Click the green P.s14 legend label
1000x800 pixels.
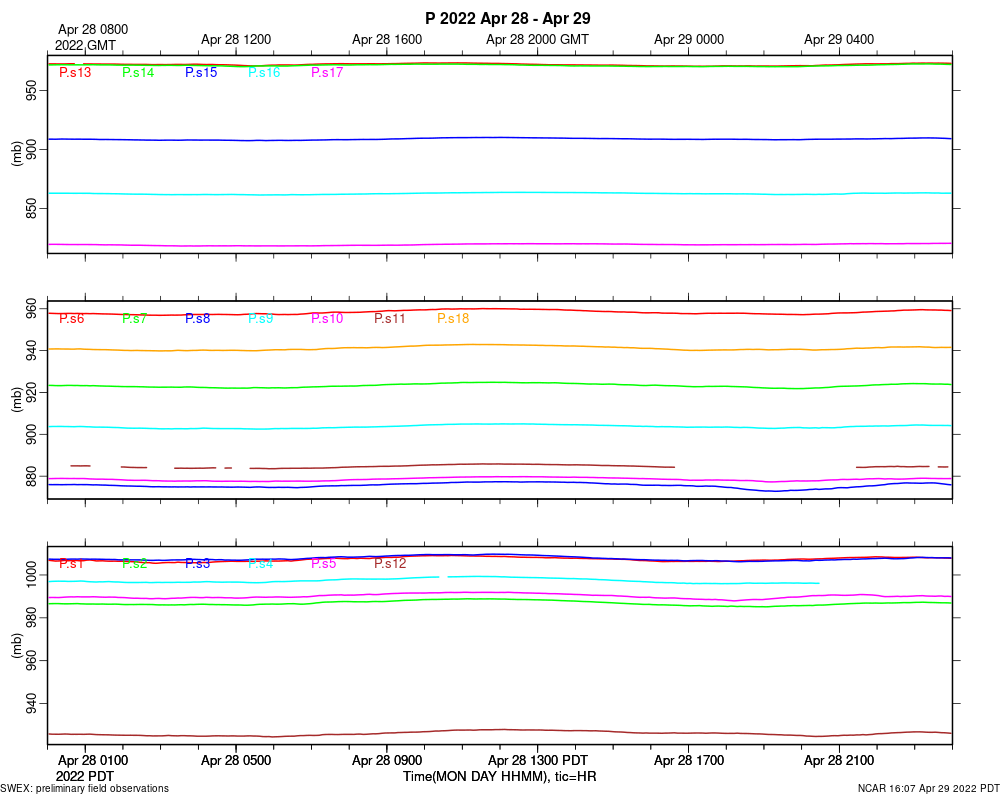(138, 73)
